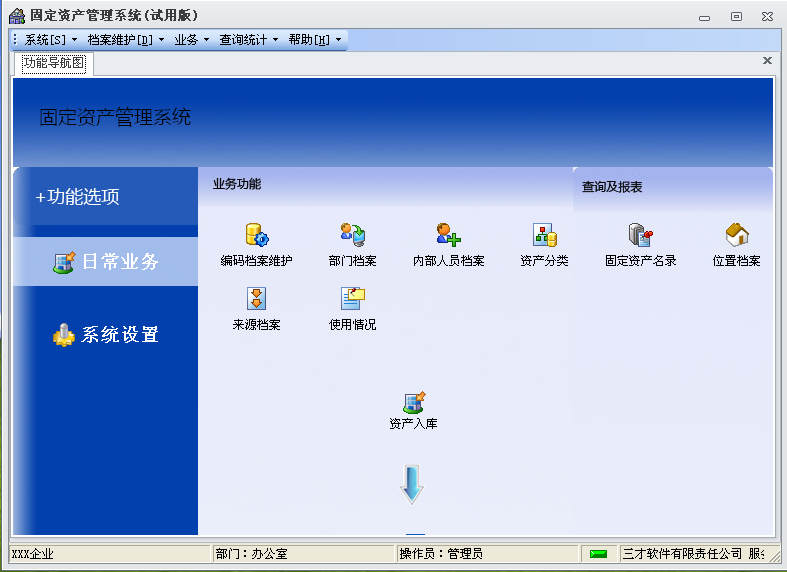
Task: Click the XXX企业 status bar entry
Action: click(x=32, y=554)
